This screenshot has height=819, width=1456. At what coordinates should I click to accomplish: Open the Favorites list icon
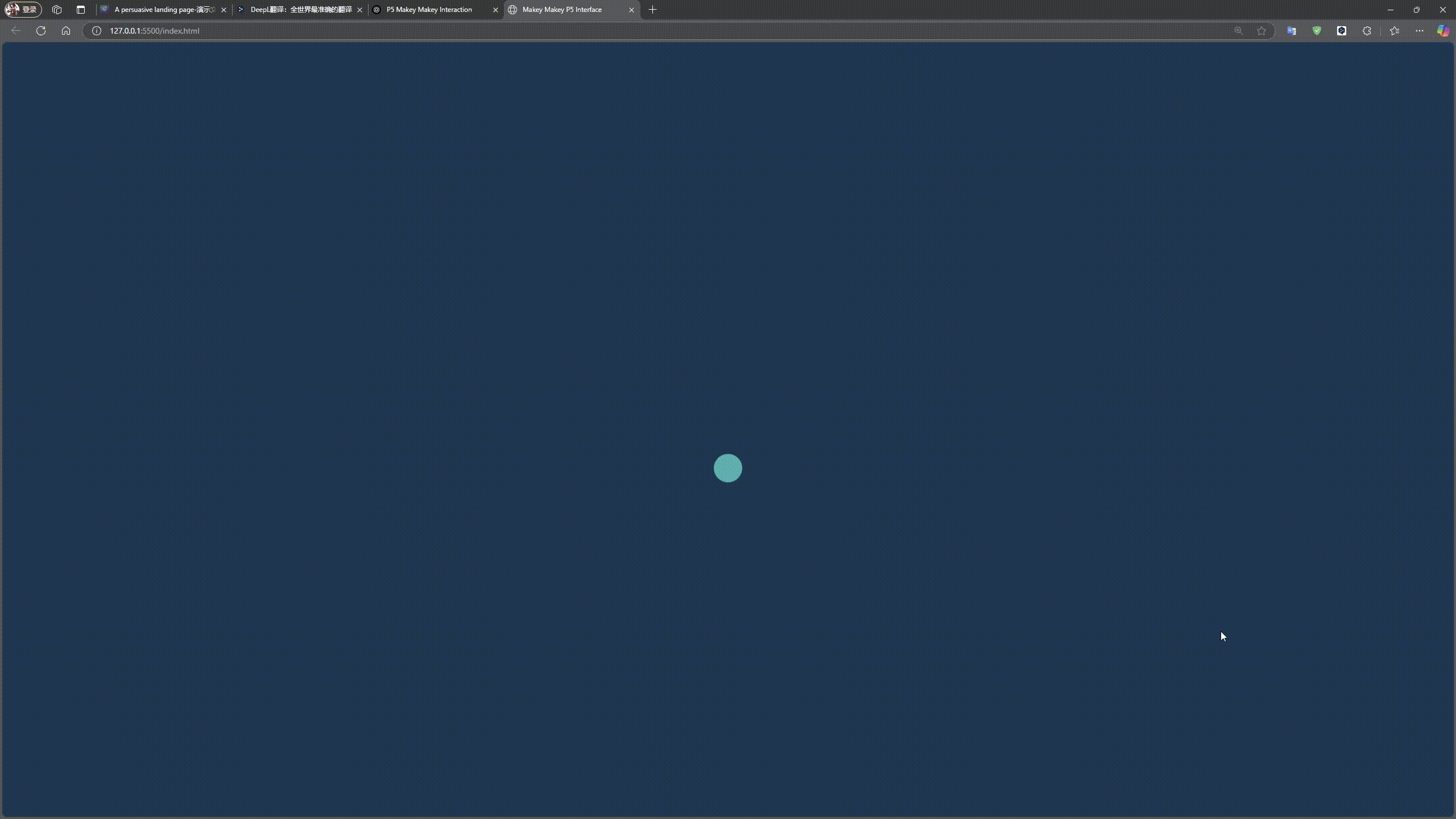[1394, 31]
